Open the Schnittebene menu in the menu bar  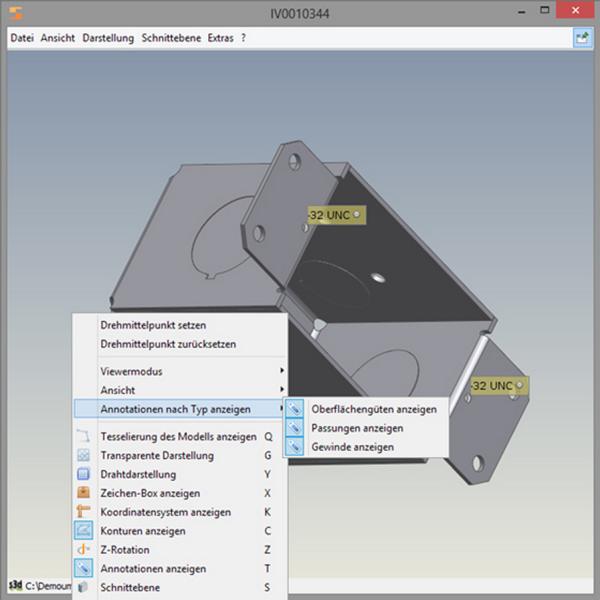pos(171,38)
